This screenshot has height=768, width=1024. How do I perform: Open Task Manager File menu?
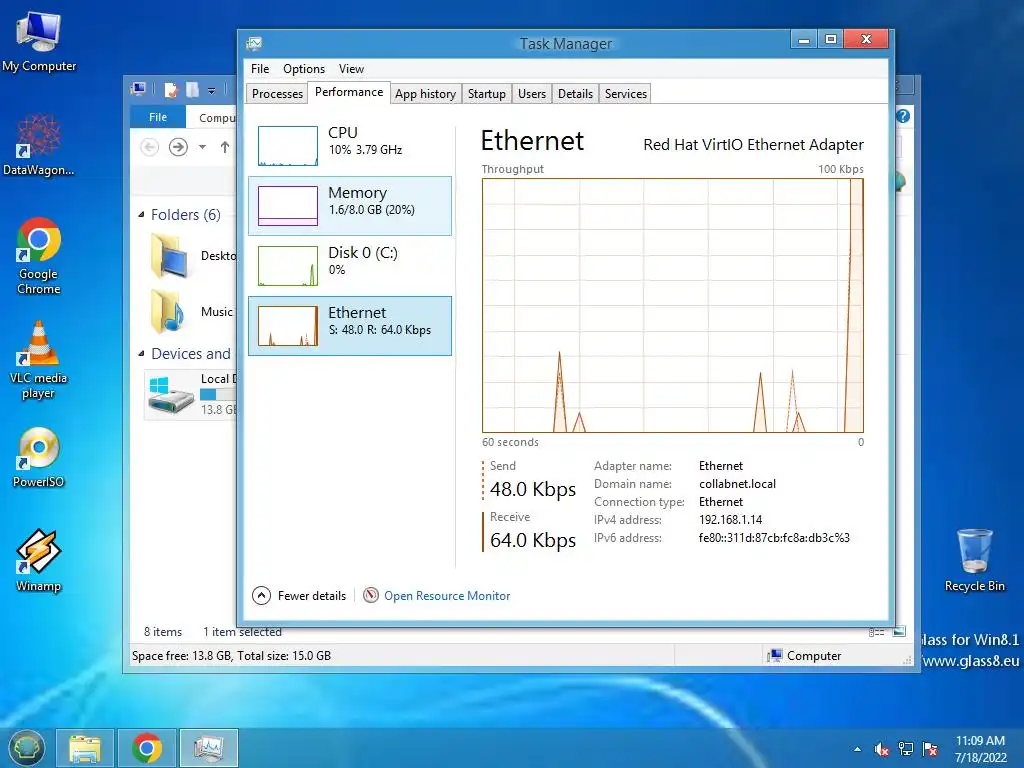[x=260, y=69]
